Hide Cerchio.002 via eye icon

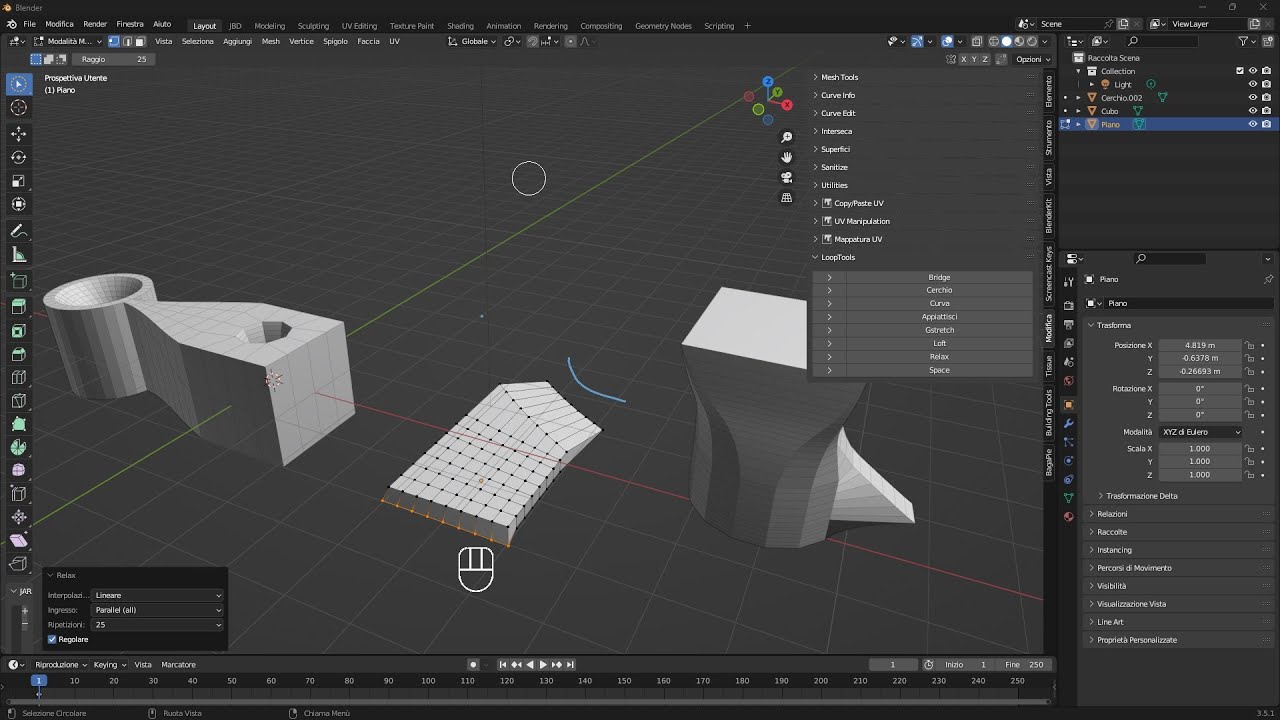click(x=1252, y=98)
